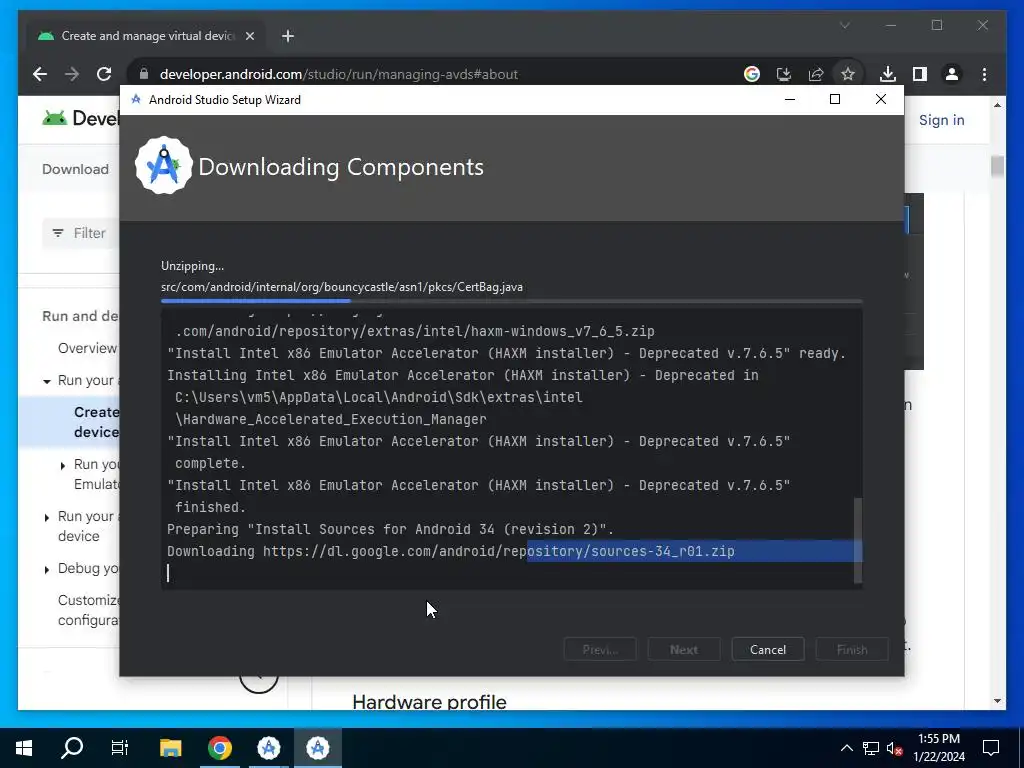Open the 'Customize configura' sidebar item
Image resolution: width=1024 pixels, height=768 pixels.
point(89,610)
